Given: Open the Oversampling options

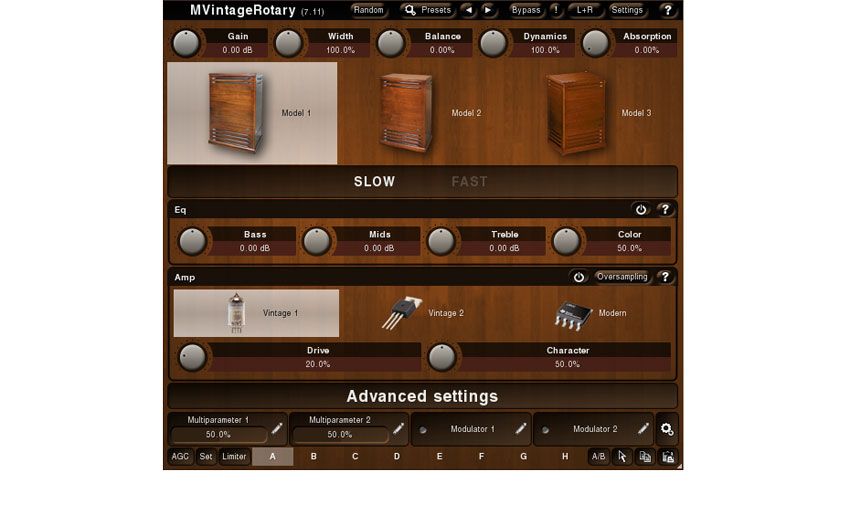Looking at the screenshot, I should point(622,277).
